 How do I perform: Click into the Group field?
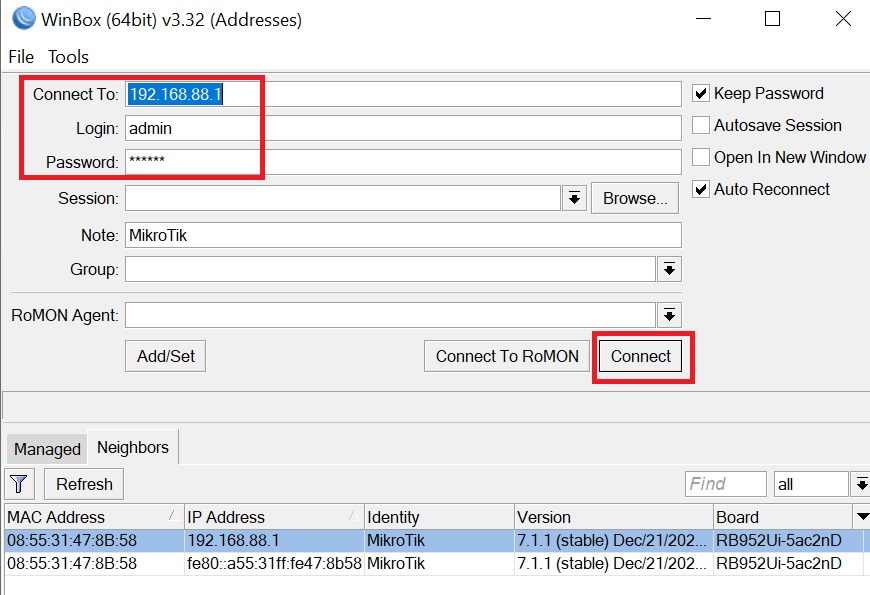pos(390,269)
